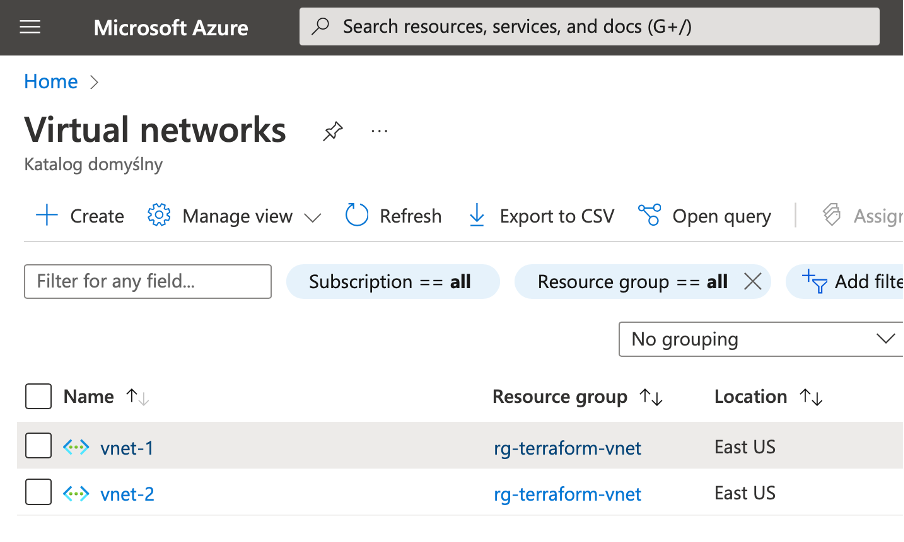
Task: Check the vnet-1 row checkbox
Action: click(39, 446)
